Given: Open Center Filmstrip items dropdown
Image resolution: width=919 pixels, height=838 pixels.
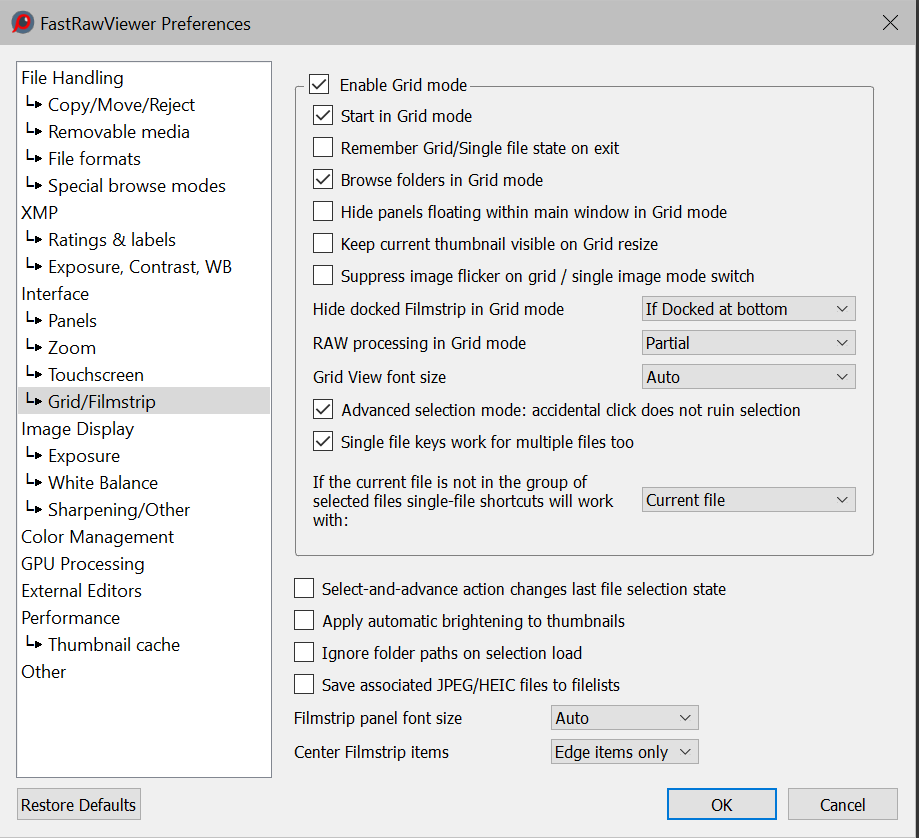Looking at the screenshot, I should pos(624,752).
